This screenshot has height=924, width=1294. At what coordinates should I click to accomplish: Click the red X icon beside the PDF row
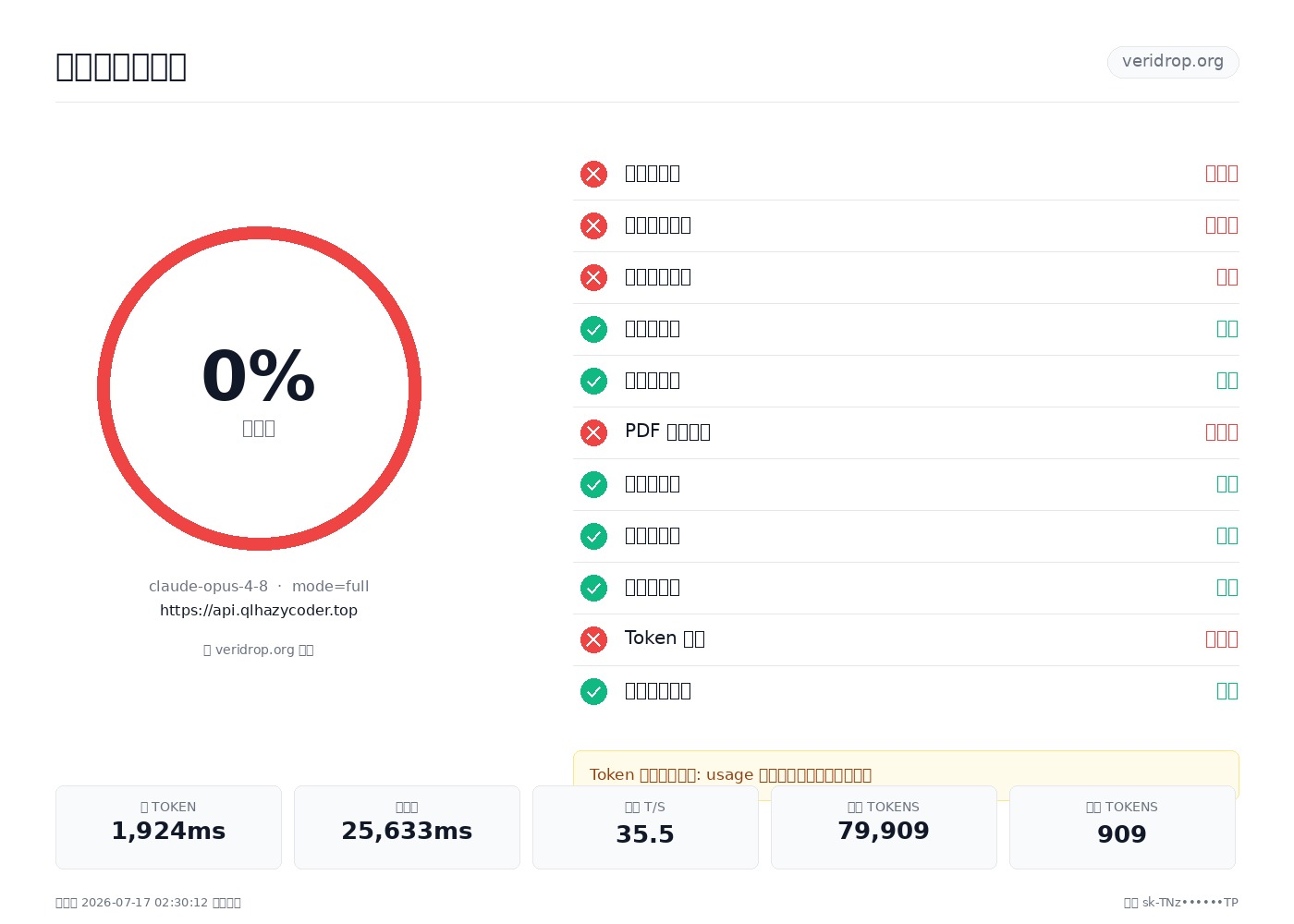(x=593, y=432)
